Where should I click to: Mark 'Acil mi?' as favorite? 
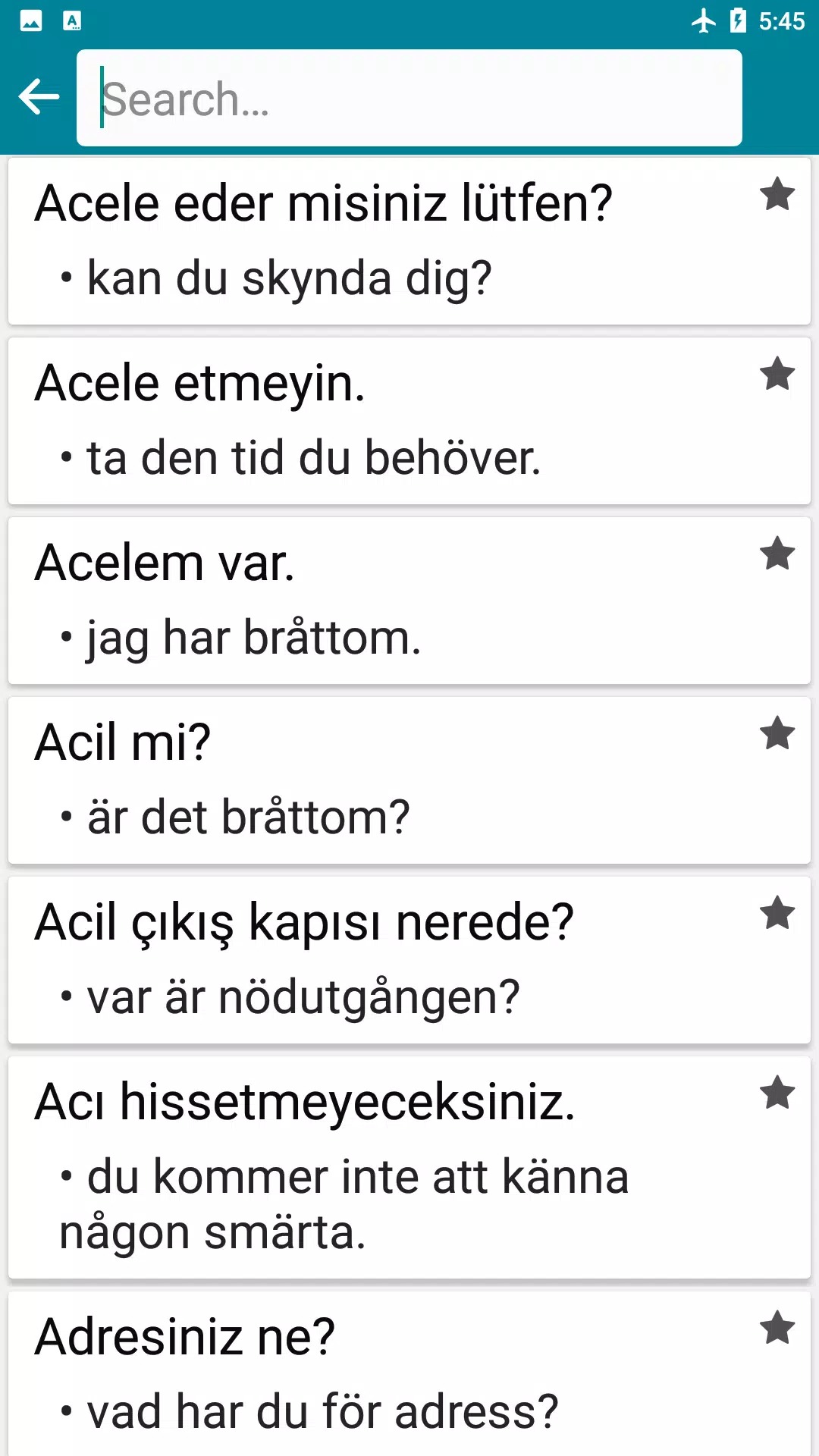coord(777,734)
